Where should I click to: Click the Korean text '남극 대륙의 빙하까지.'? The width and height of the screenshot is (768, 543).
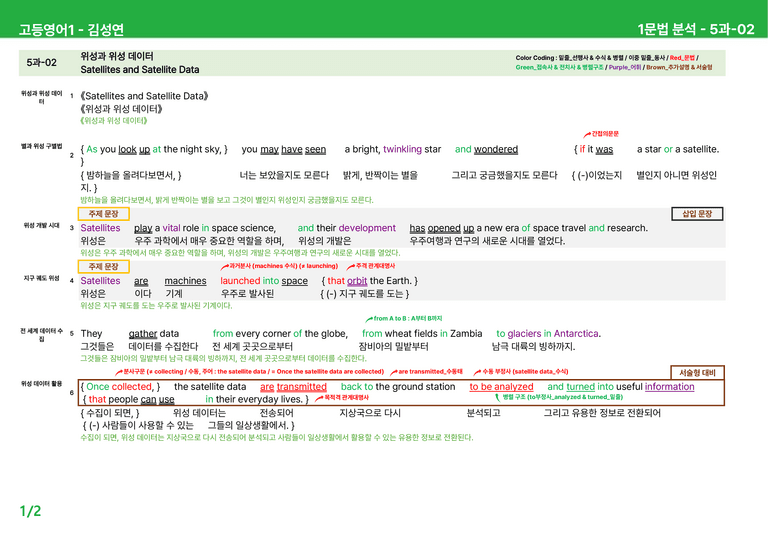(533, 347)
